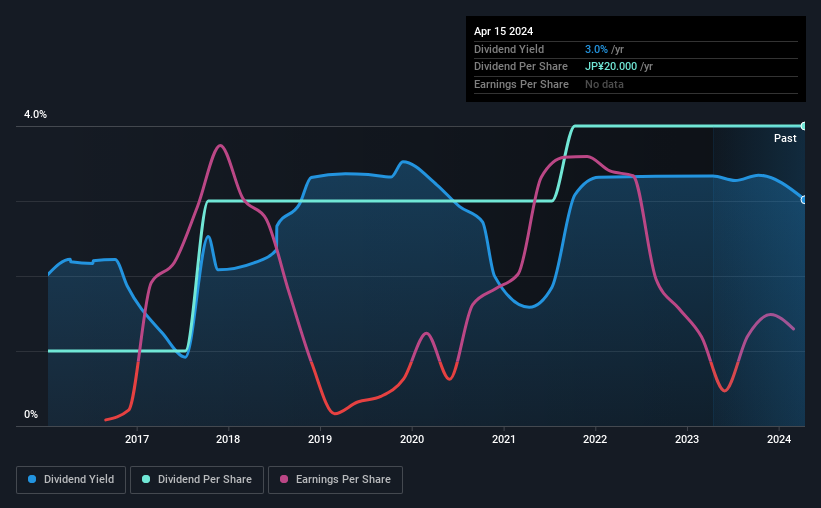The width and height of the screenshot is (821, 508).
Task: Click the 4.0% y-axis label
Action: pos(35,114)
